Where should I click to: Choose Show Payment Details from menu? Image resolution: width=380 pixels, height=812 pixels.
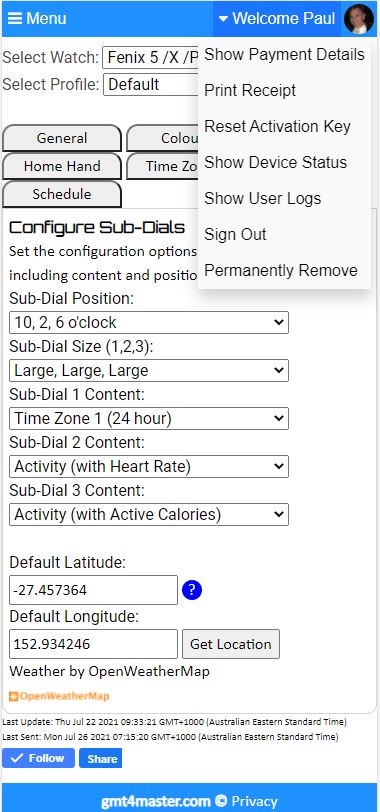[x=284, y=54]
